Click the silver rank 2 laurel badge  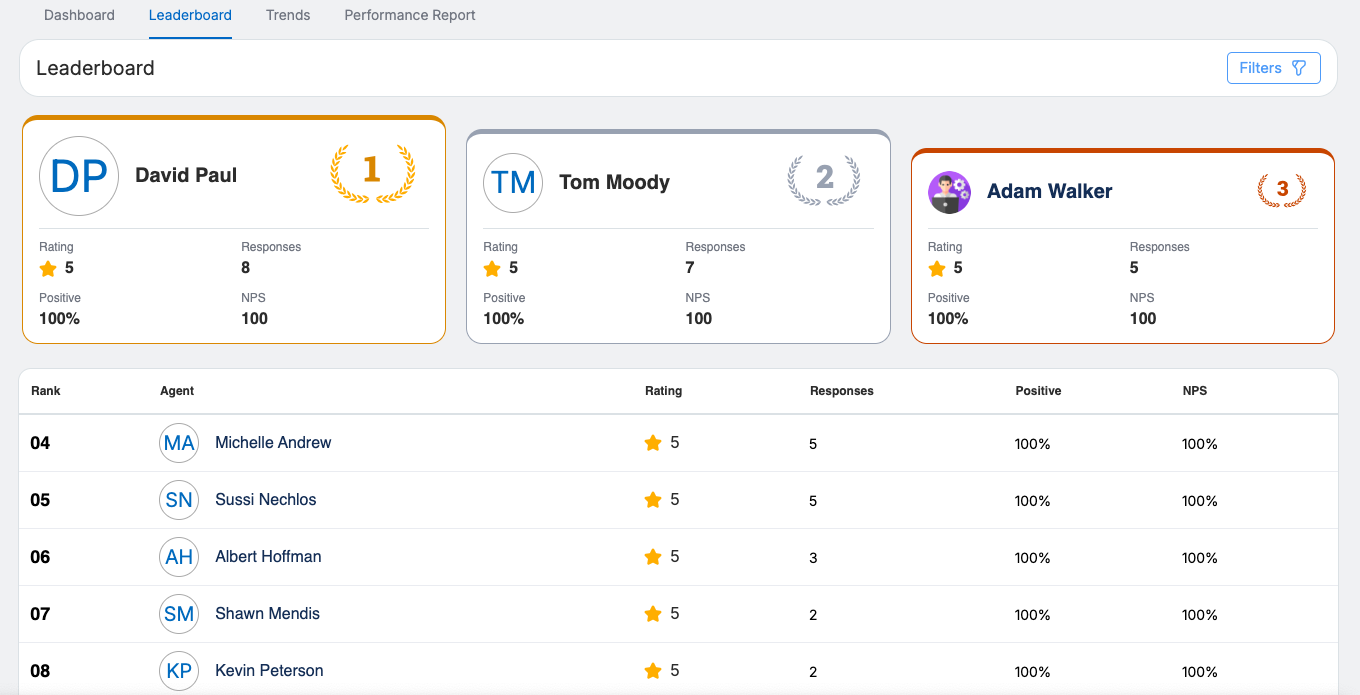[824, 180]
